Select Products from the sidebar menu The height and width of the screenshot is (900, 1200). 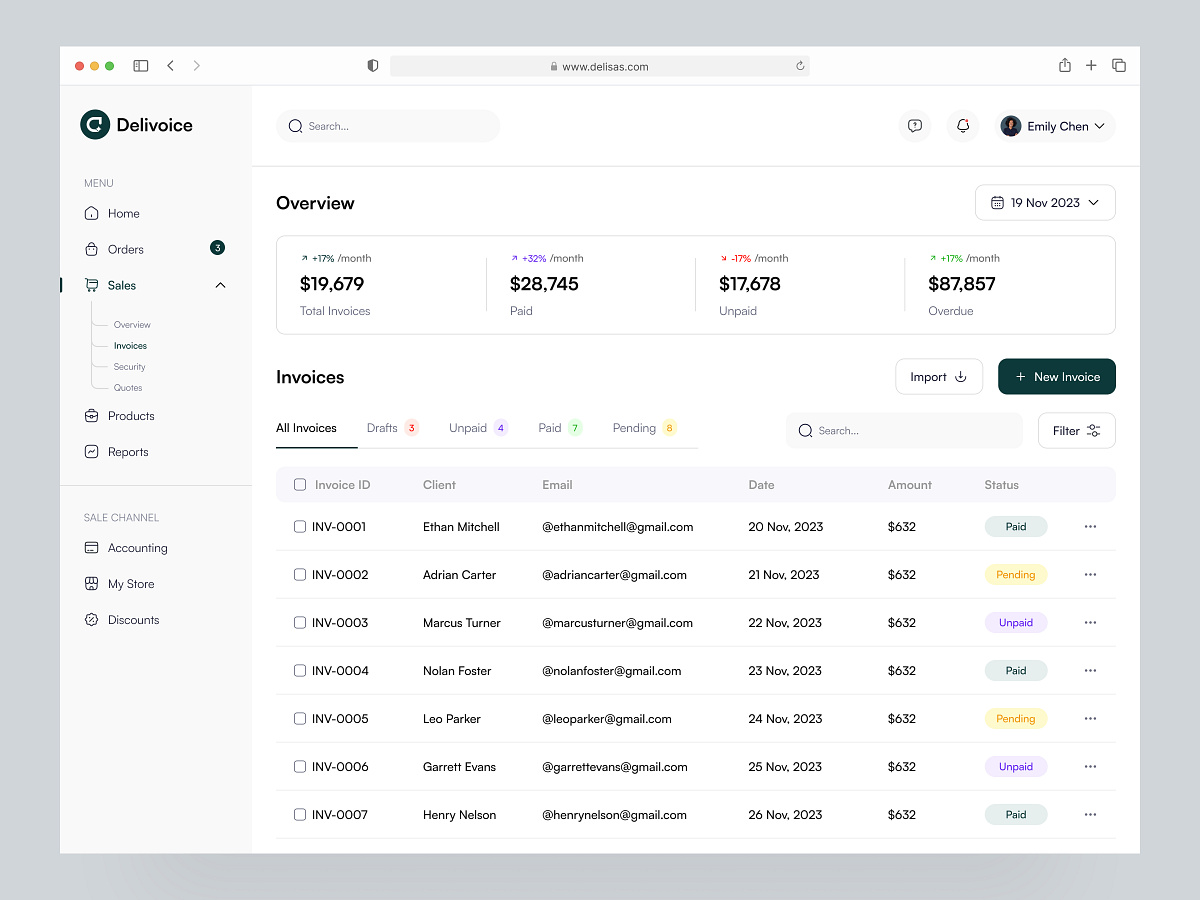[x=131, y=415]
